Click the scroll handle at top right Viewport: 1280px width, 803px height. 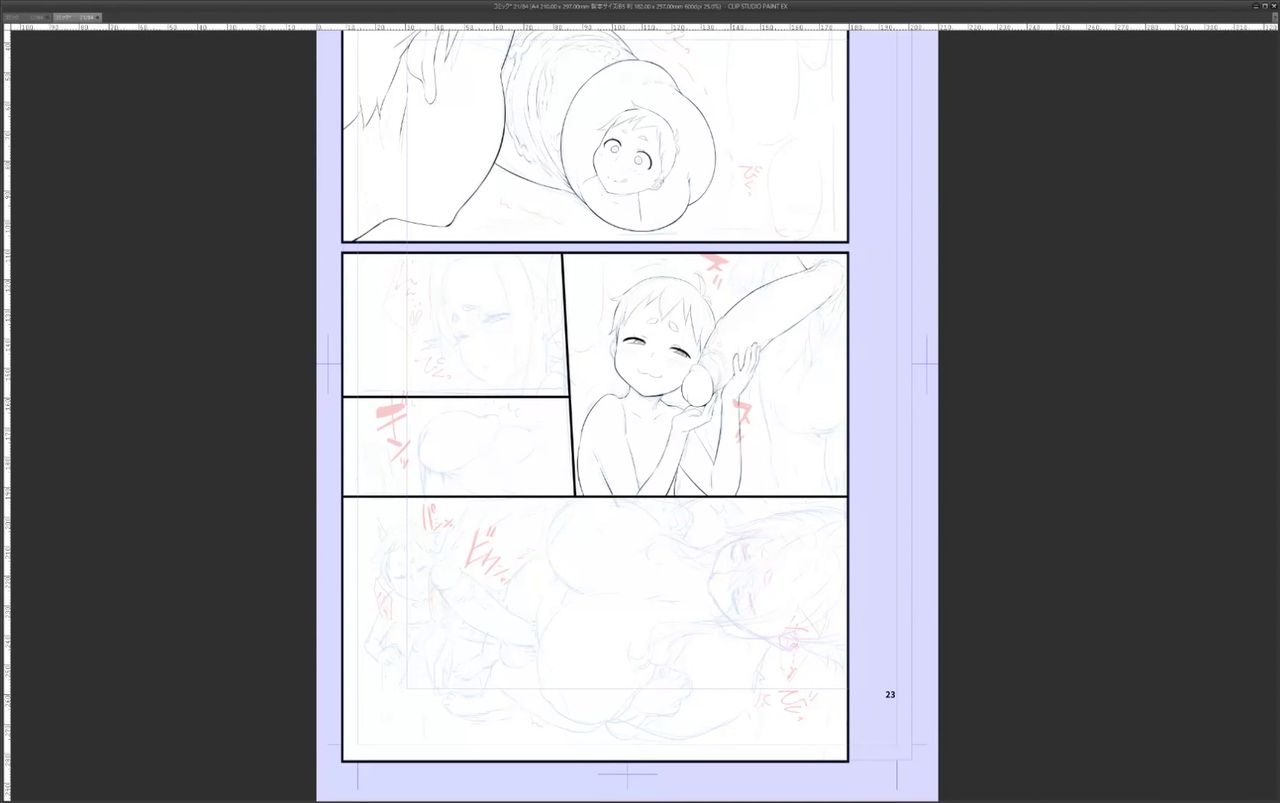[1274, 17]
